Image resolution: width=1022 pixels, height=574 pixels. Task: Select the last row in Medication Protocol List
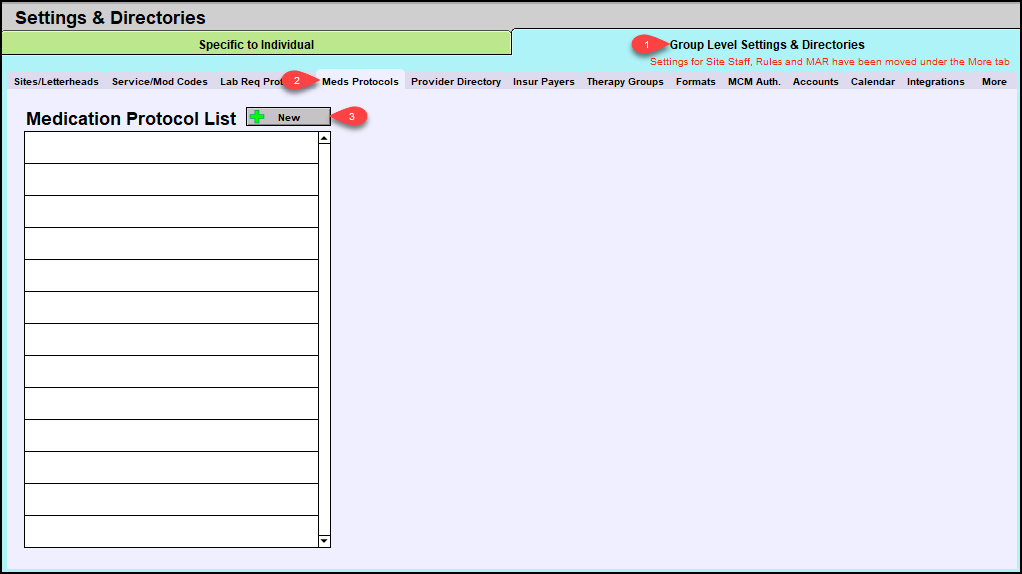[171, 531]
